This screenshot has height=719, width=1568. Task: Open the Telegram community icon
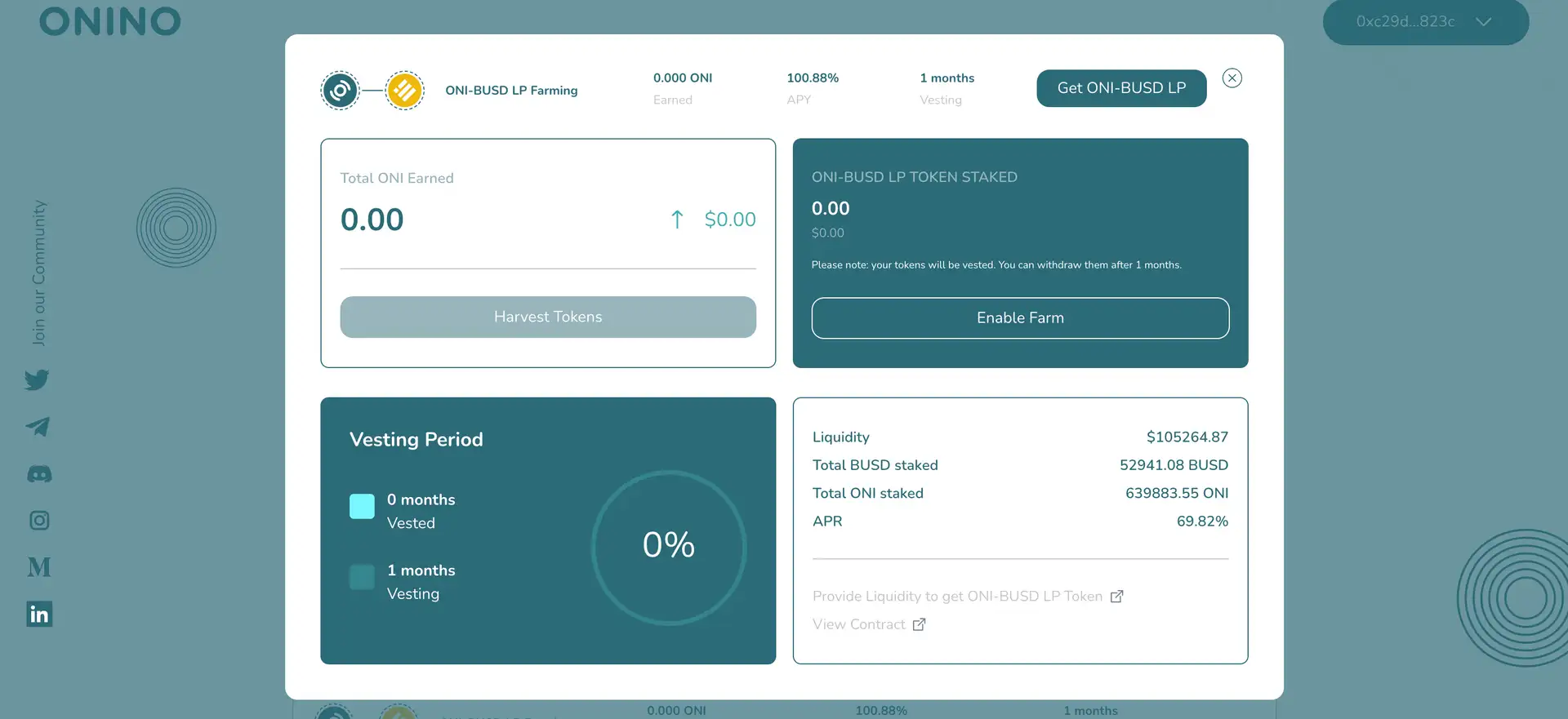coord(38,427)
